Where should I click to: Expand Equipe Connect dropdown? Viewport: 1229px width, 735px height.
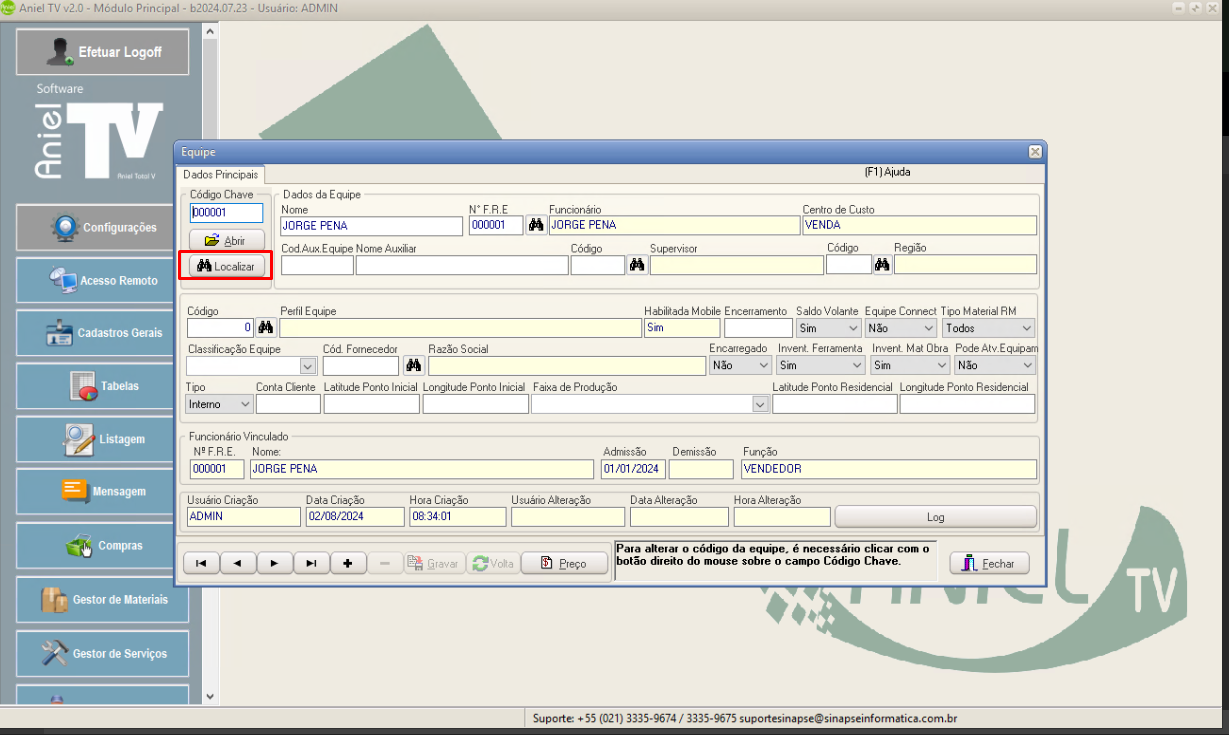pos(928,328)
